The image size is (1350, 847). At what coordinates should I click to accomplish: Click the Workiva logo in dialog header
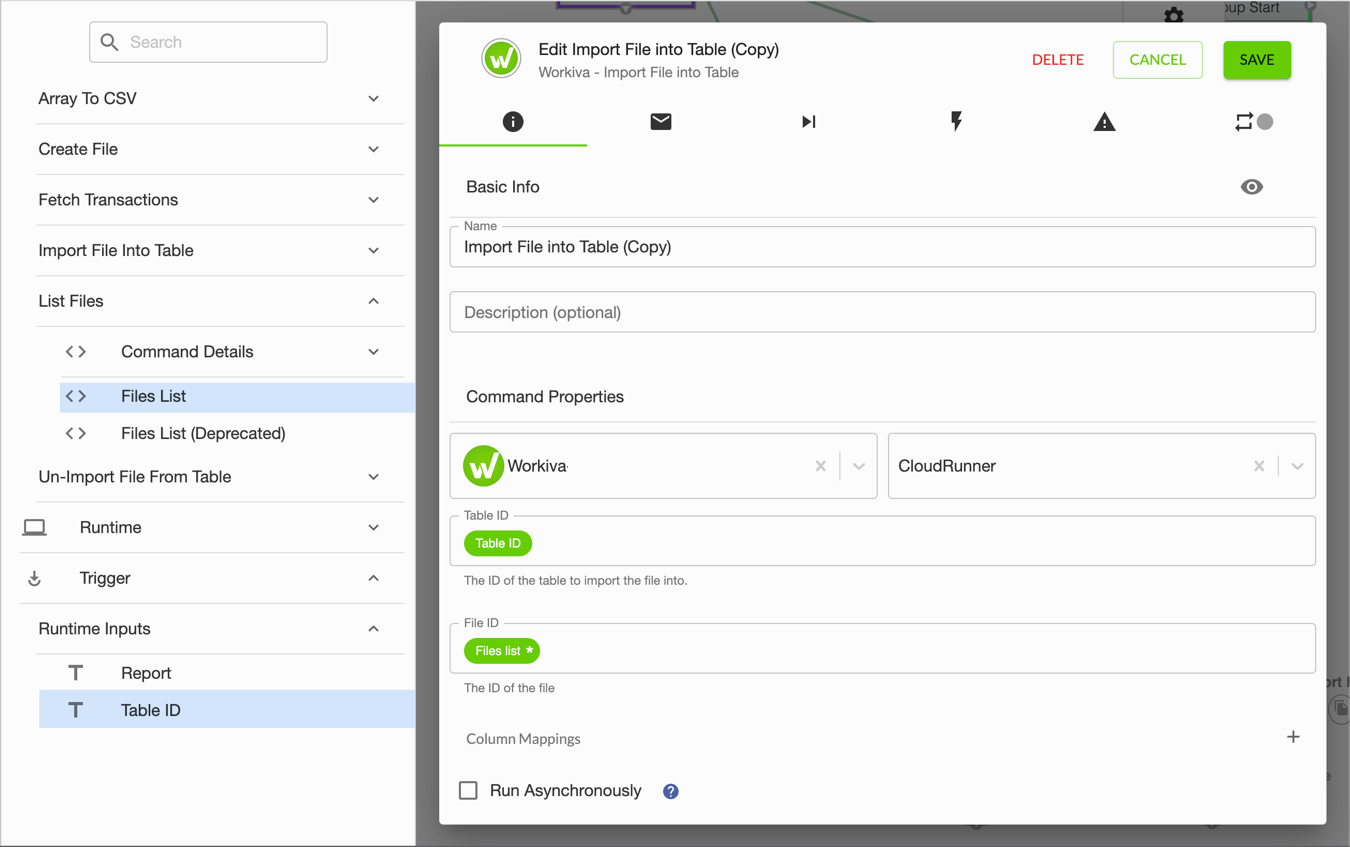(x=501, y=59)
